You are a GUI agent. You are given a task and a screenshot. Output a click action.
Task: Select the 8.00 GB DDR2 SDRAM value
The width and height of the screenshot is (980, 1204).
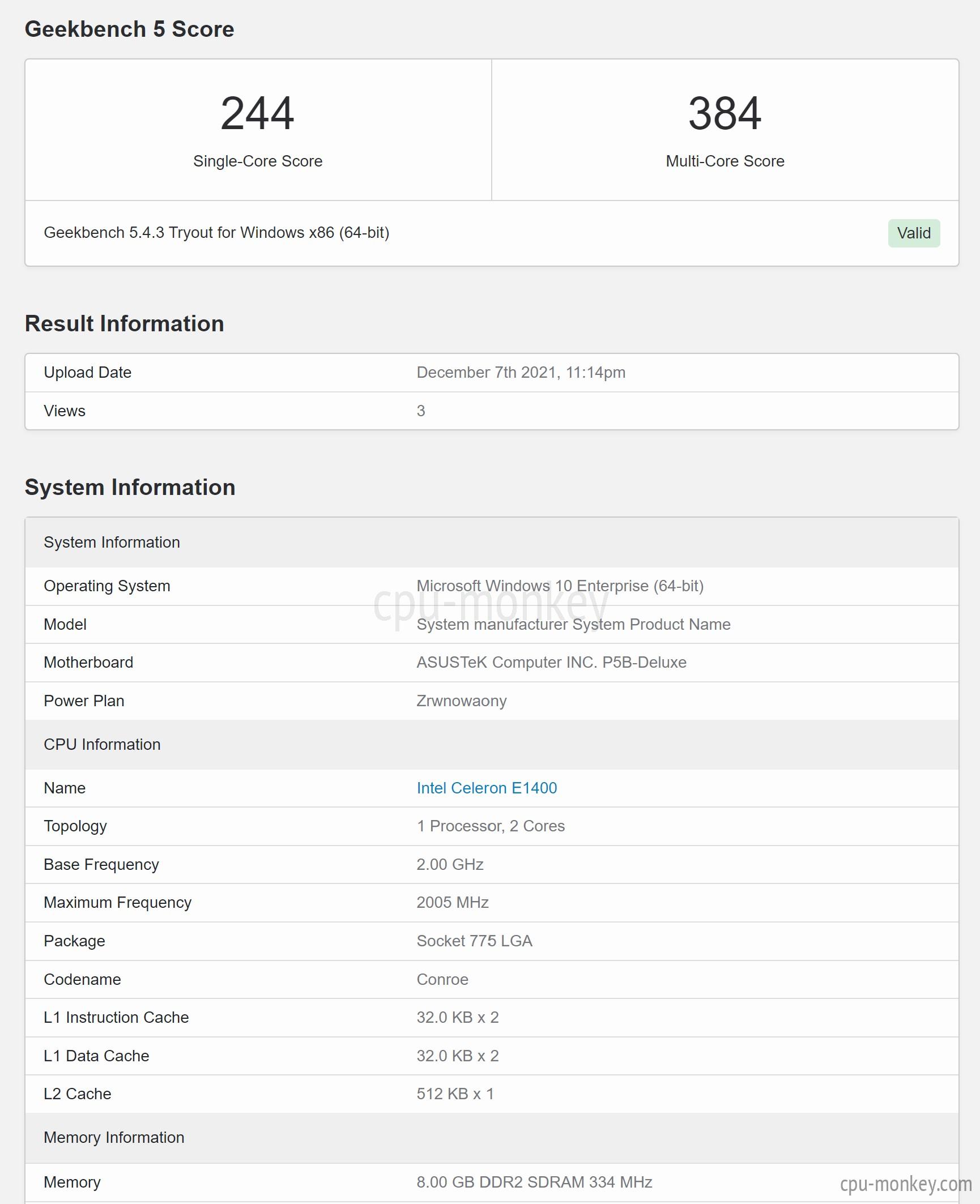pyautogui.click(x=534, y=1182)
